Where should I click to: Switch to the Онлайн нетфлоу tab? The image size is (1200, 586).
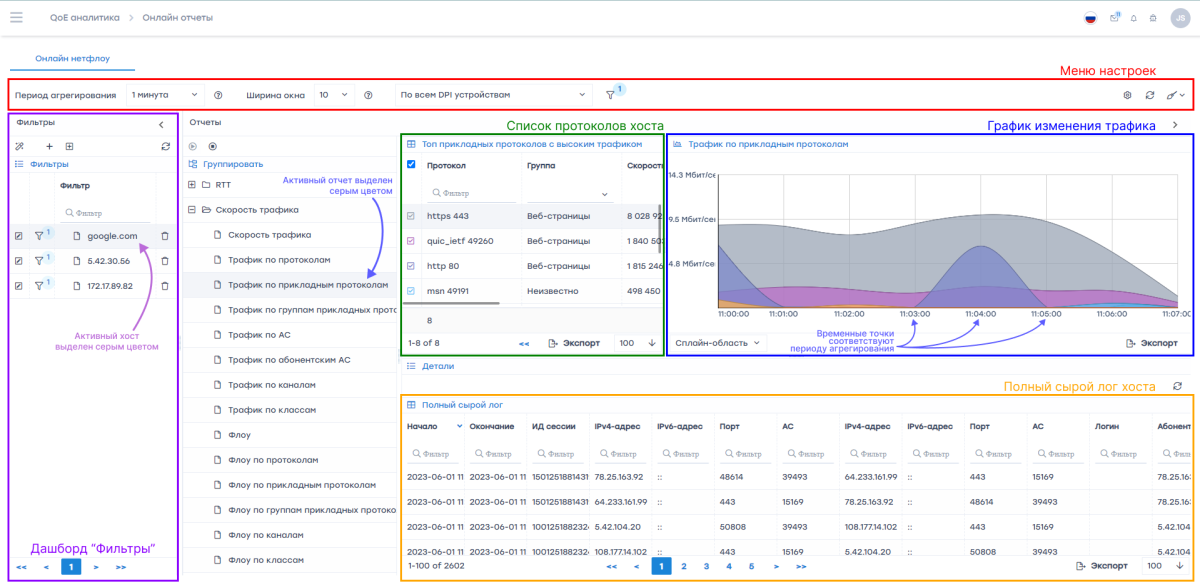[72, 59]
